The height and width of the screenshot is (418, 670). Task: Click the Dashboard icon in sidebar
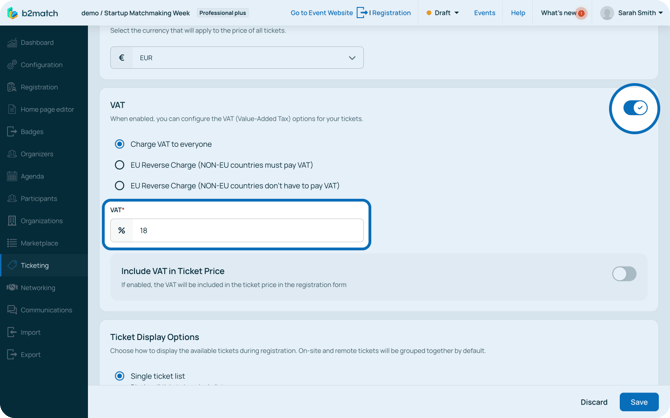click(x=12, y=43)
